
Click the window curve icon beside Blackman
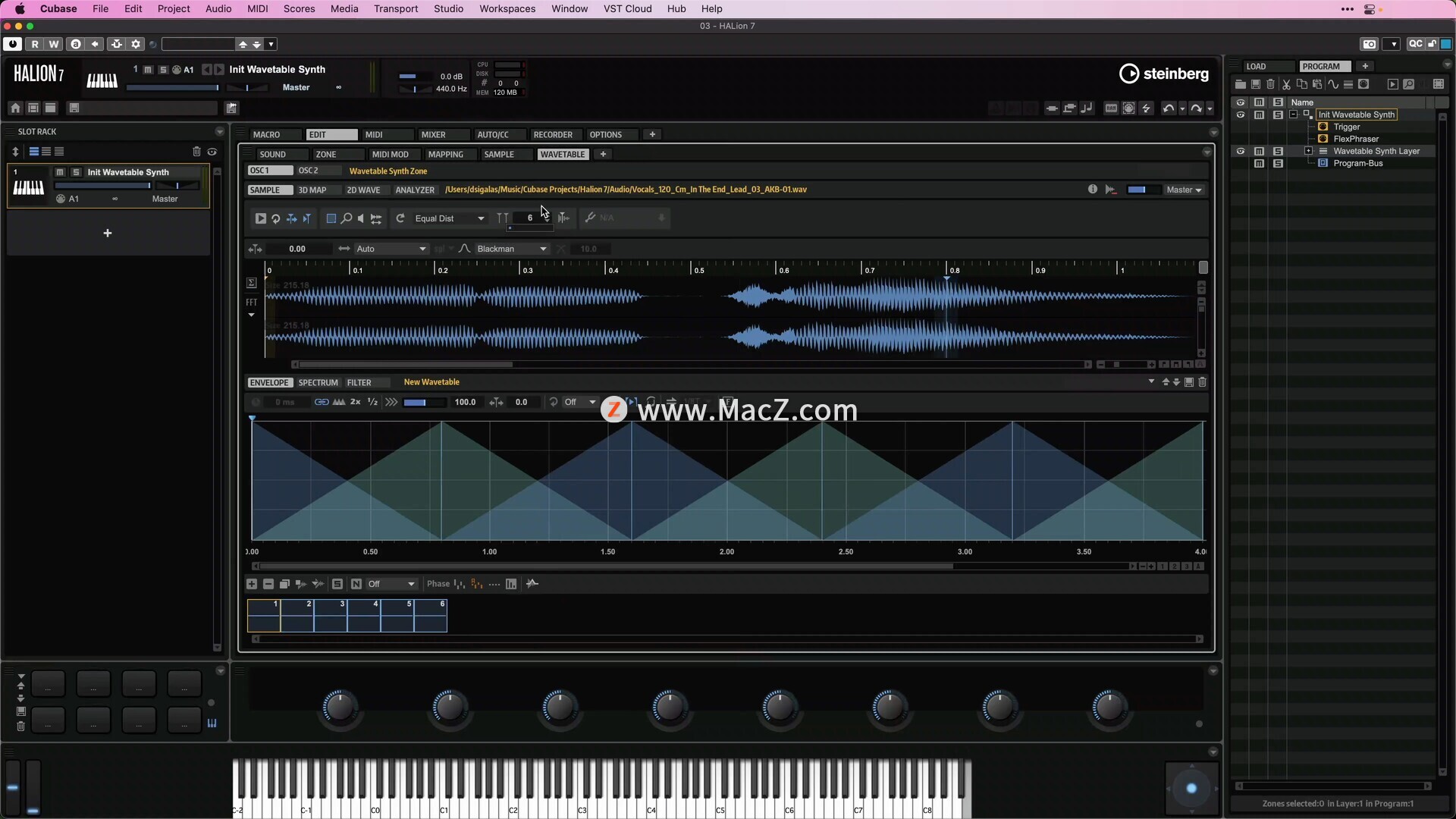point(465,249)
